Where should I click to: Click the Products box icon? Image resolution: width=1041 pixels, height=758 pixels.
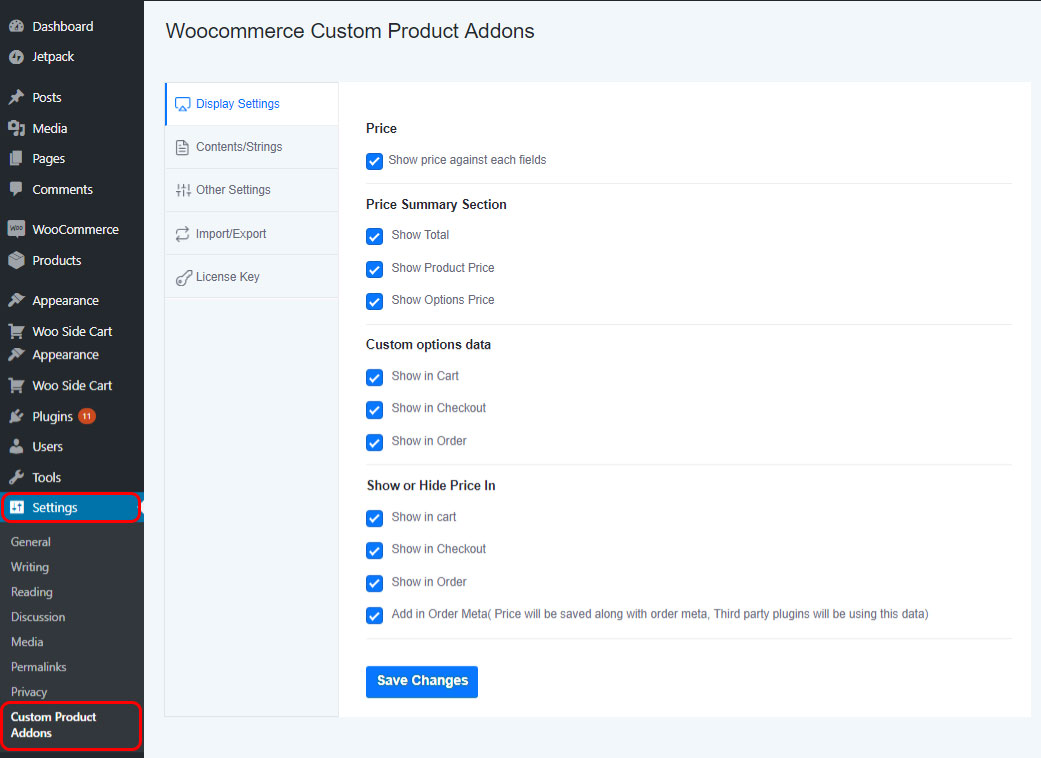coord(17,260)
